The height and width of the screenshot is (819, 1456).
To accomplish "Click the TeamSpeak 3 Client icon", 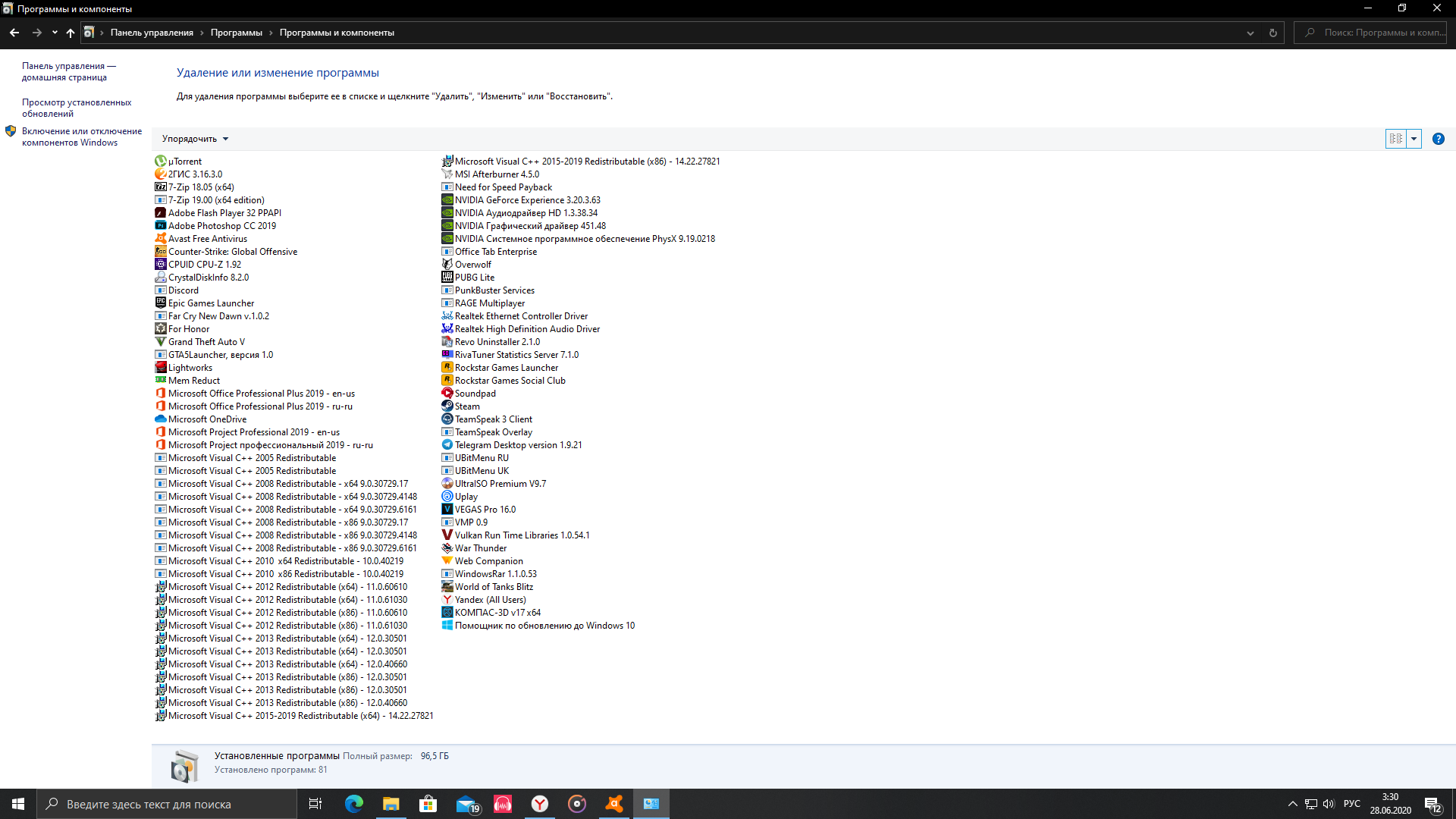I will click(x=447, y=419).
